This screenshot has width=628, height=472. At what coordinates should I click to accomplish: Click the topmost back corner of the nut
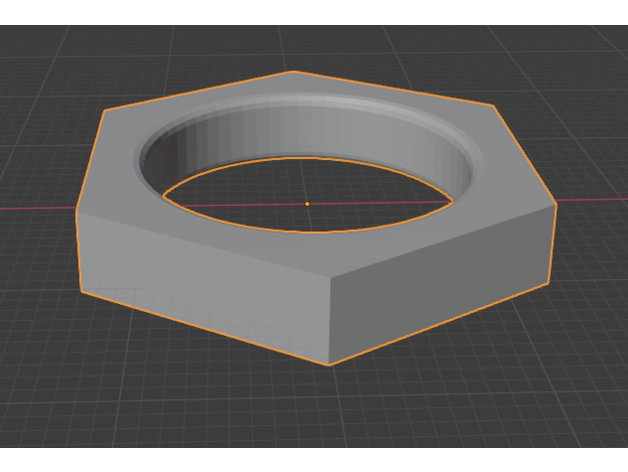pos(292,72)
